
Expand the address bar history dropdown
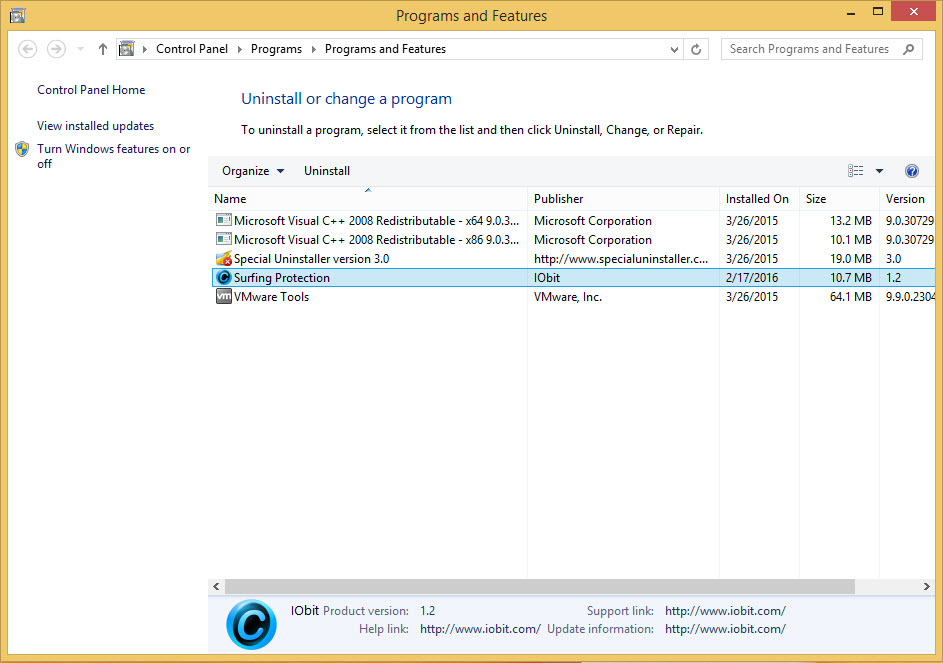(674, 49)
